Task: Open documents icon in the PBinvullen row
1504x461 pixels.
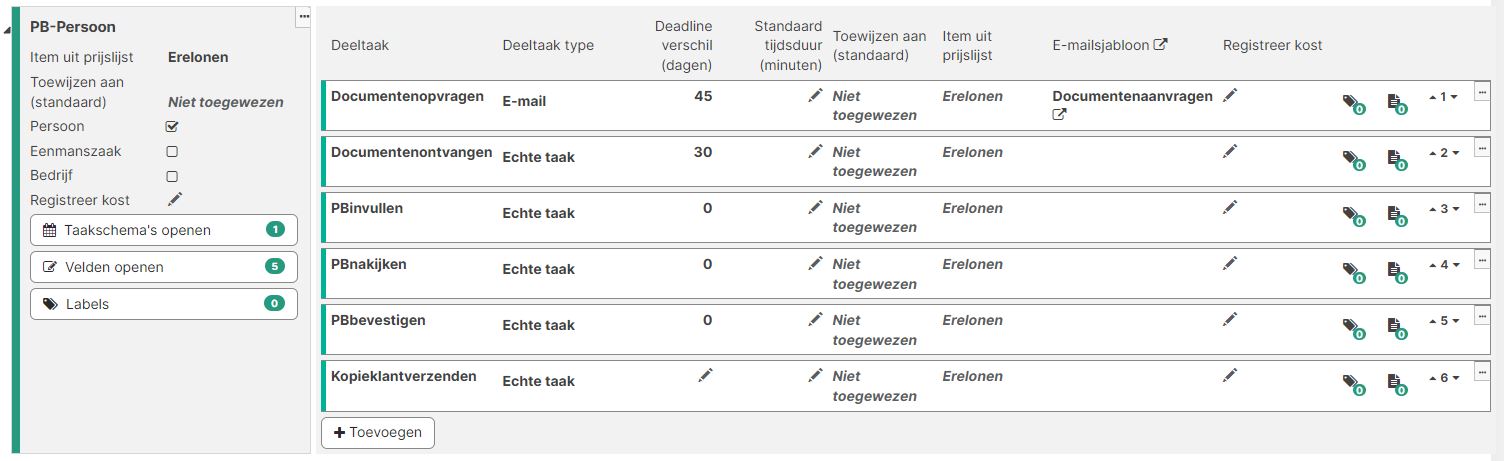Action: click(x=1397, y=214)
